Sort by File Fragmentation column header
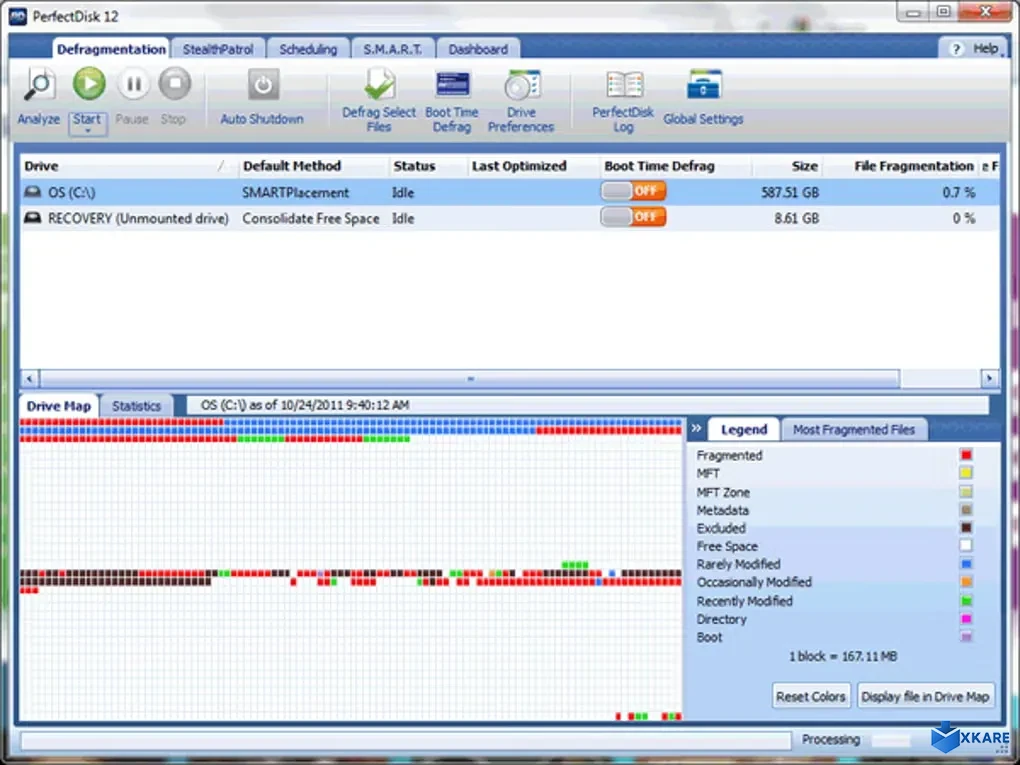Viewport: 1020px width, 765px height. point(900,166)
